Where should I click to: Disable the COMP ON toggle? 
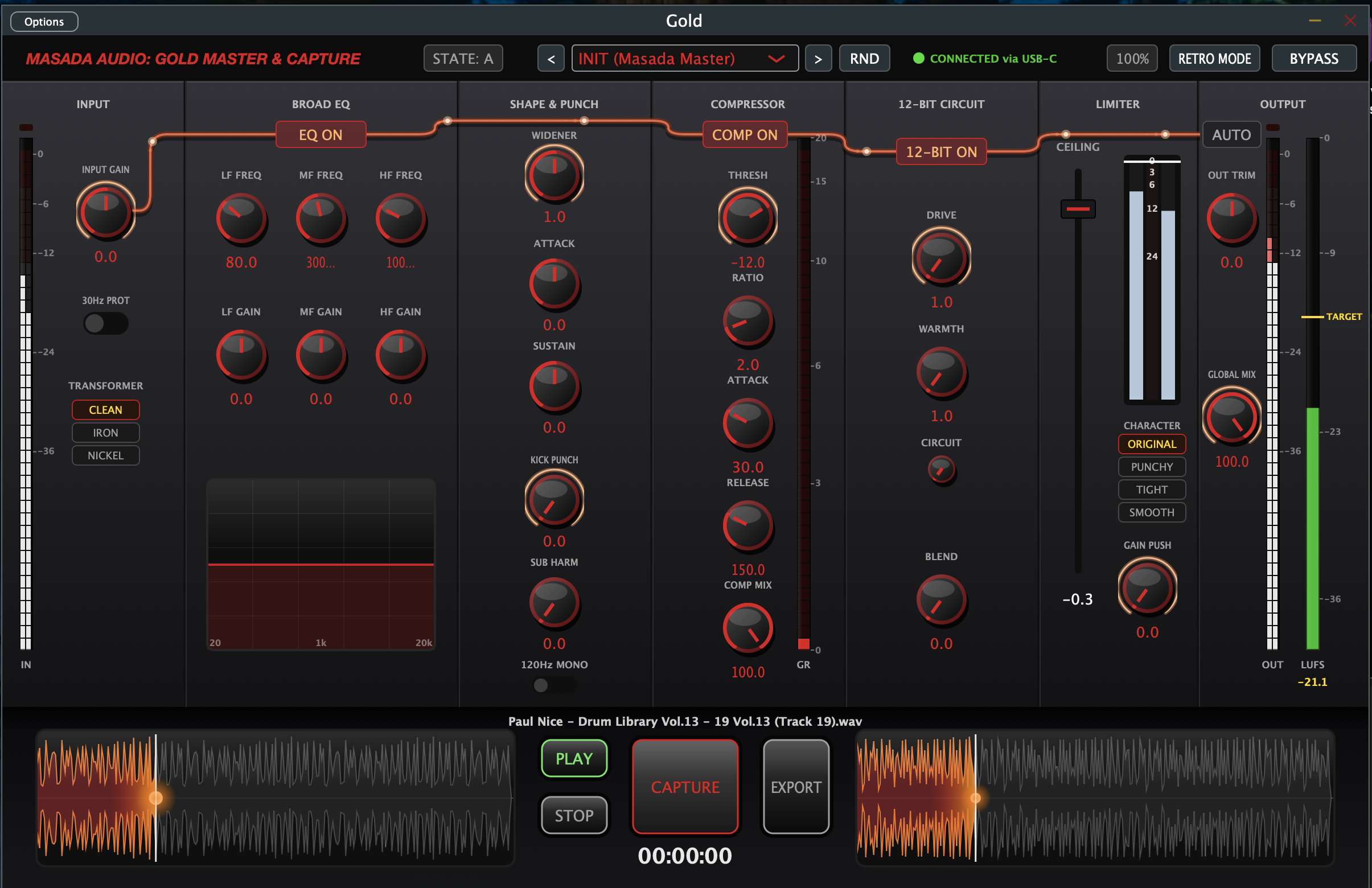tap(744, 135)
